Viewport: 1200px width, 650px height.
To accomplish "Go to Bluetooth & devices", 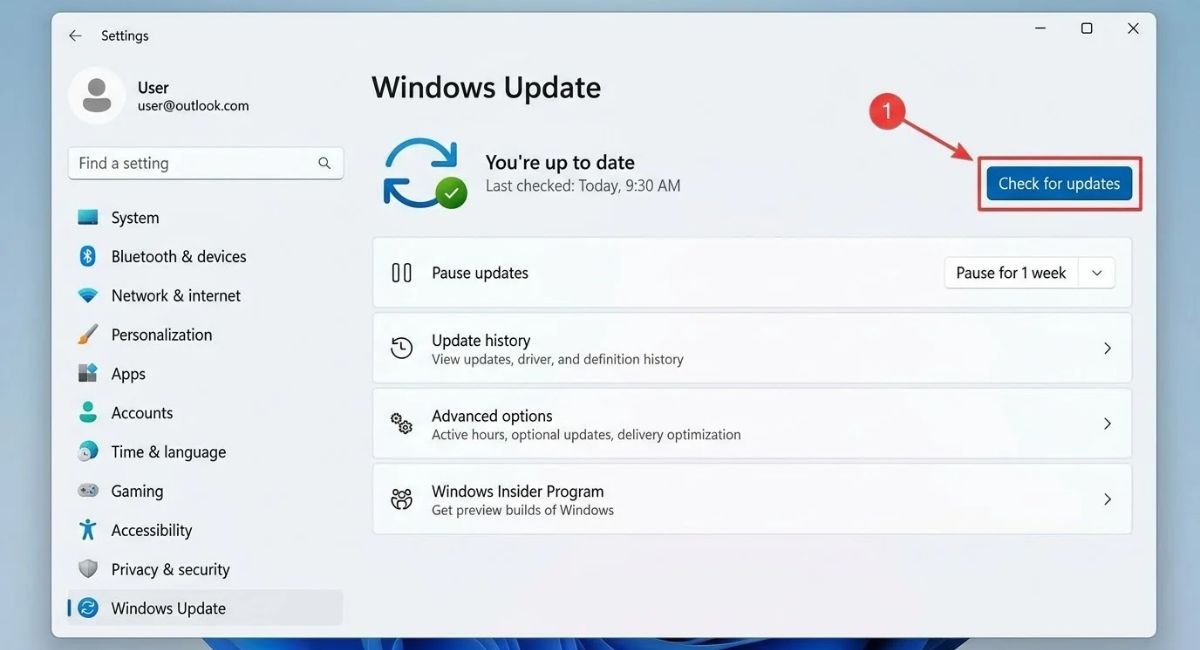I will pos(205,256).
